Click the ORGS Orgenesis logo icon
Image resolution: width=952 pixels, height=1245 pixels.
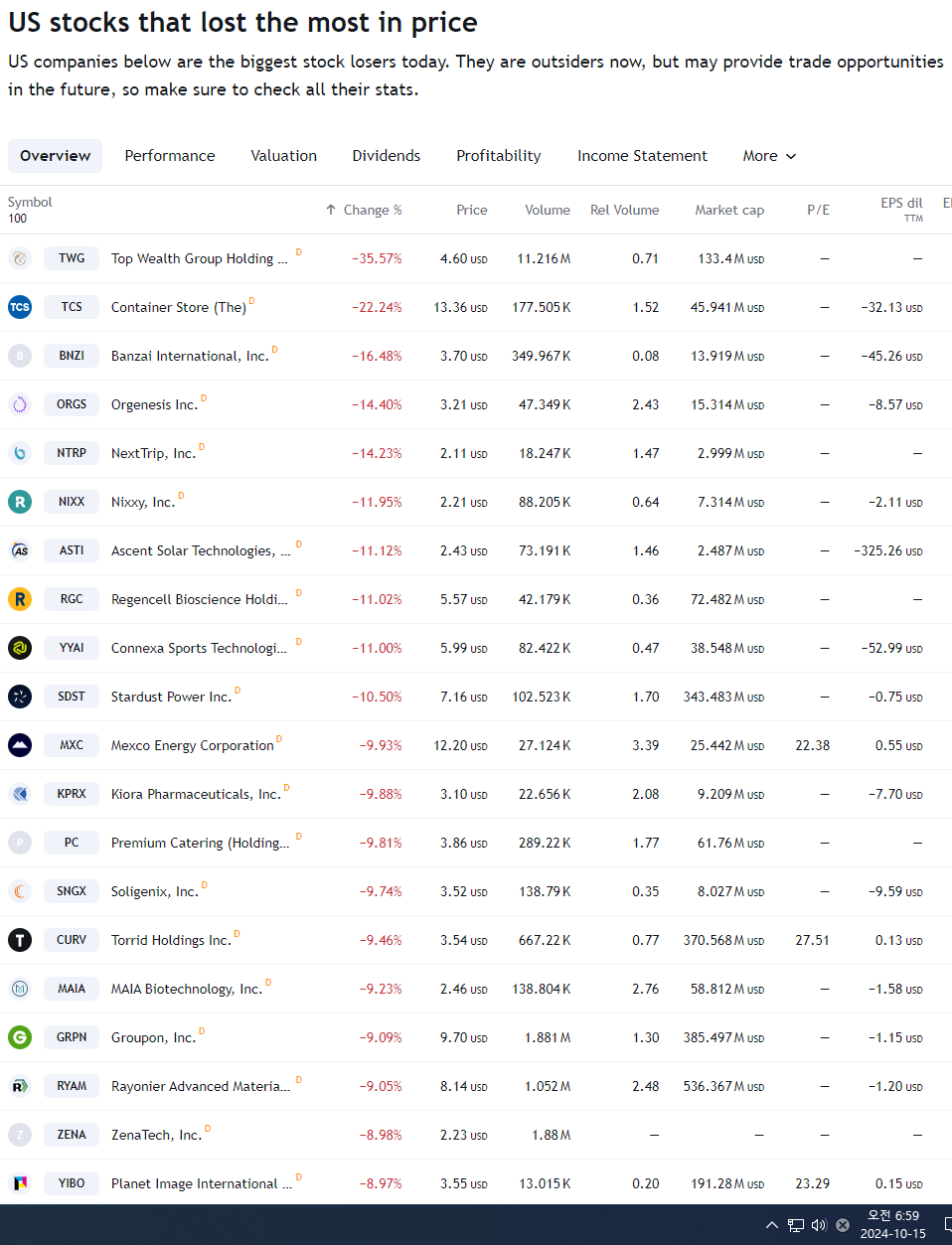point(20,404)
